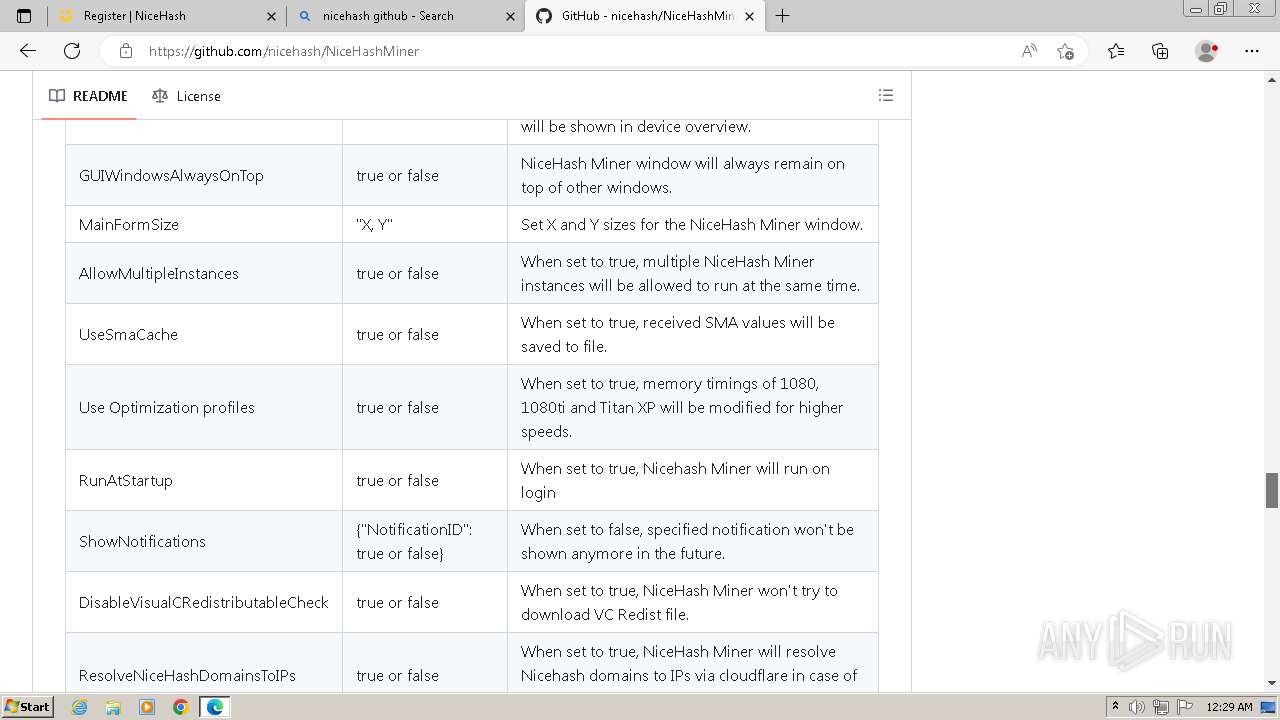Click the scrollbar up arrow
Viewport: 1280px width, 720px height.
point(1272,78)
